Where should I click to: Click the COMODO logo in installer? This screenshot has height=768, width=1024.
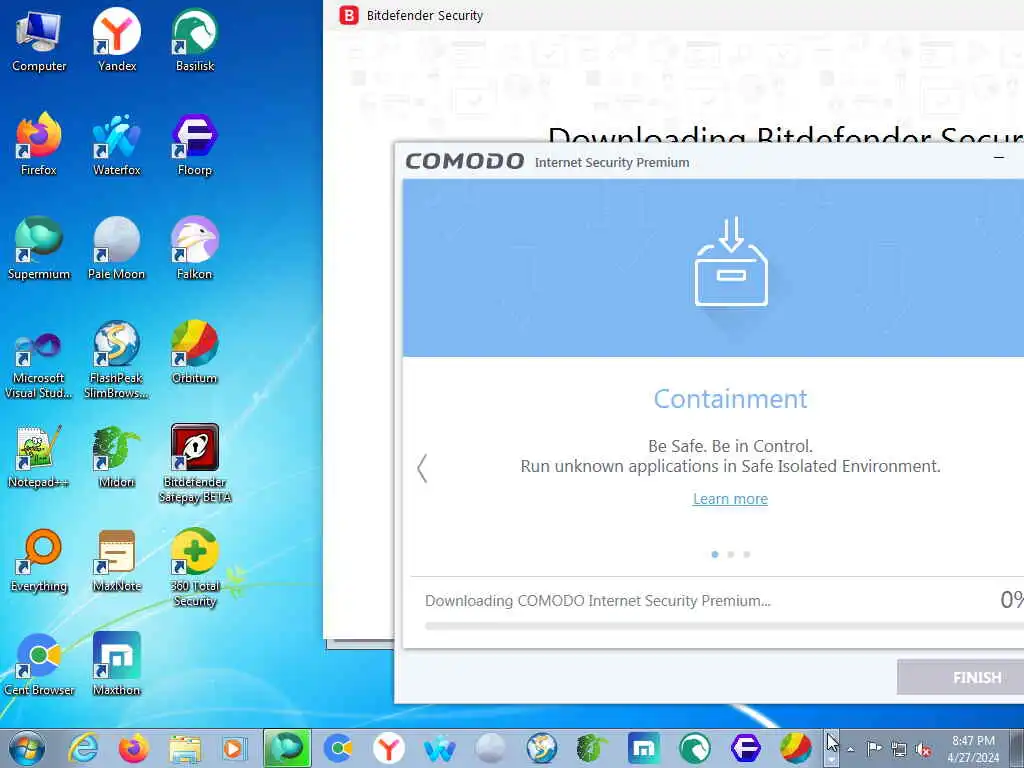pyautogui.click(x=464, y=161)
